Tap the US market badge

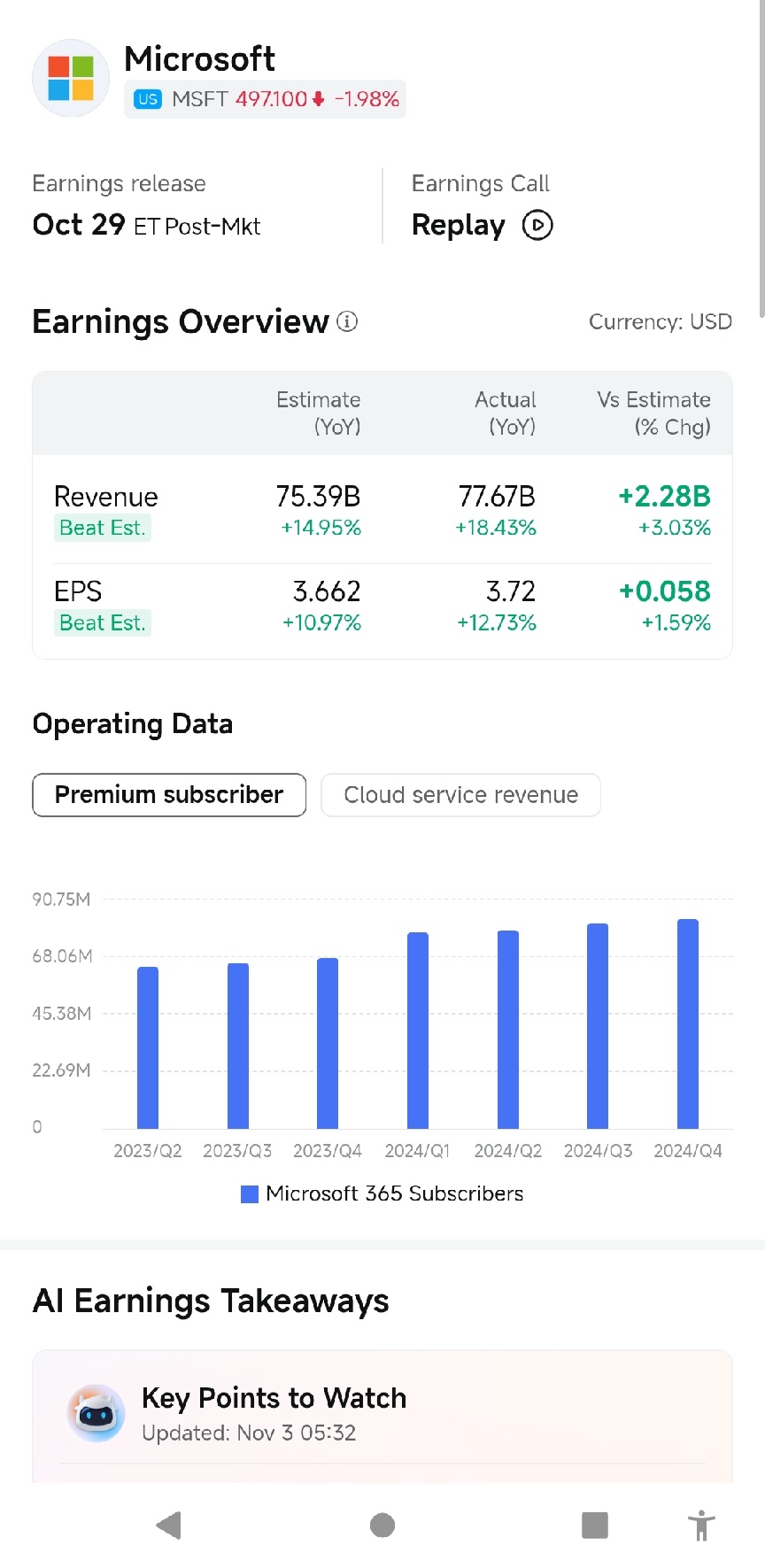[148, 99]
